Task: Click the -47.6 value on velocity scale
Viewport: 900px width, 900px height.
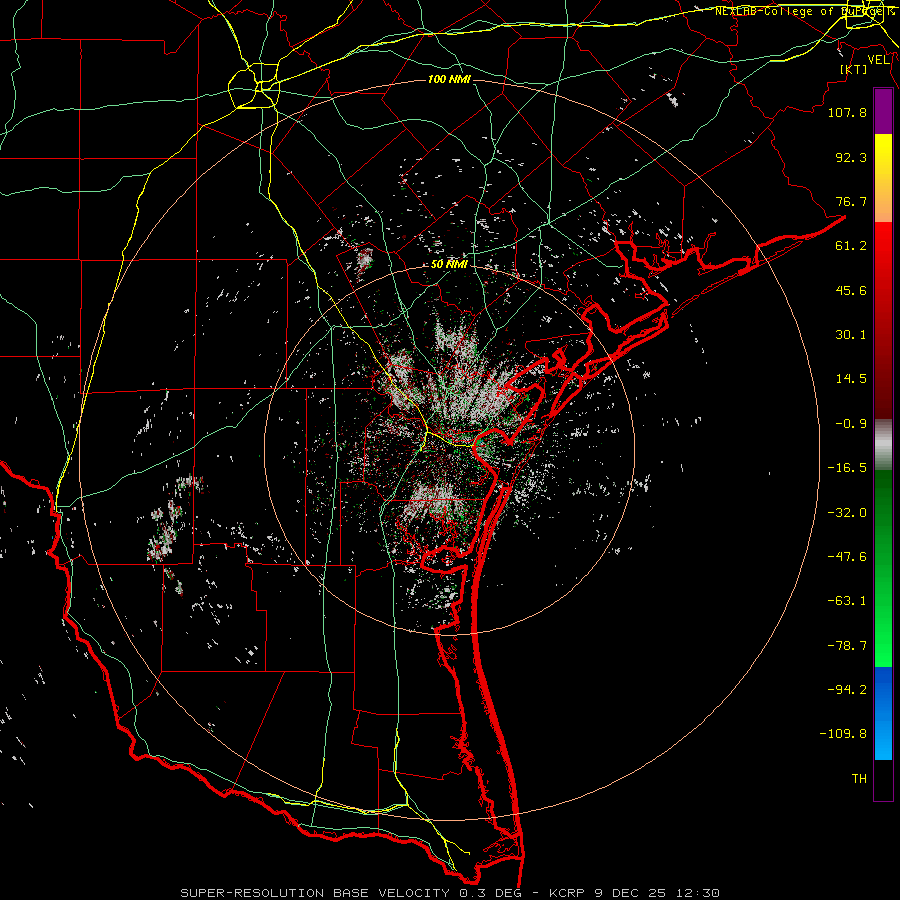Action: 847,557
